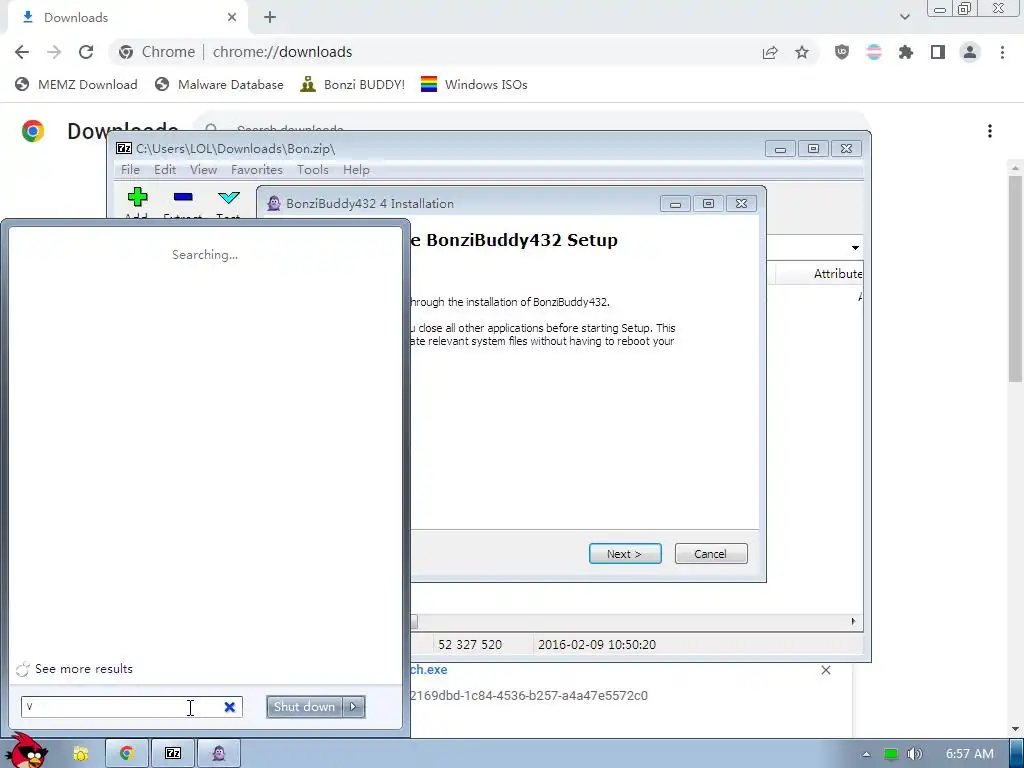1024x768 pixels.
Task: Open the file explorer taskbar icon
Action: [x=80, y=754]
